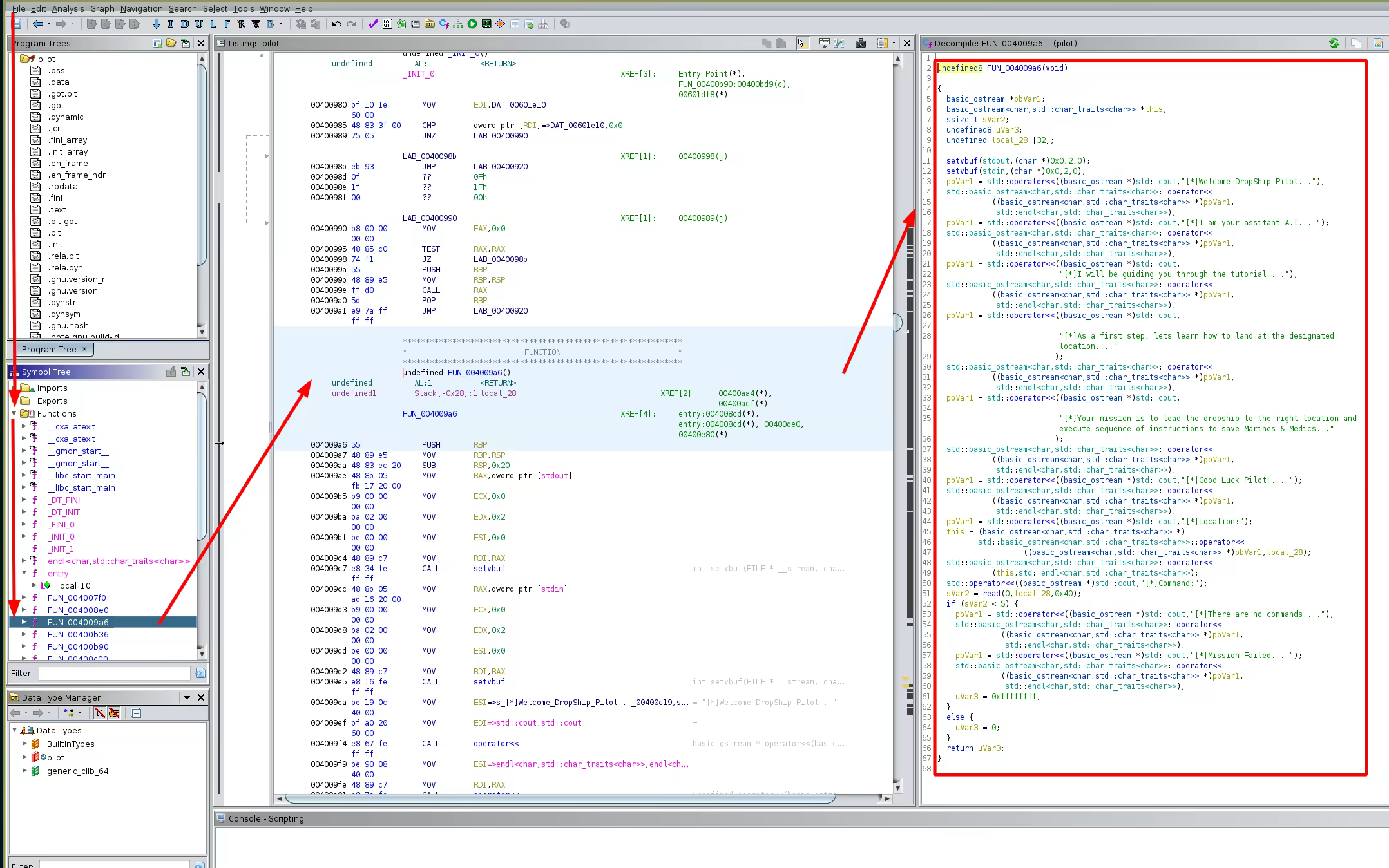
Task: Open the Bytes viewer icon
Action: click(387, 24)
